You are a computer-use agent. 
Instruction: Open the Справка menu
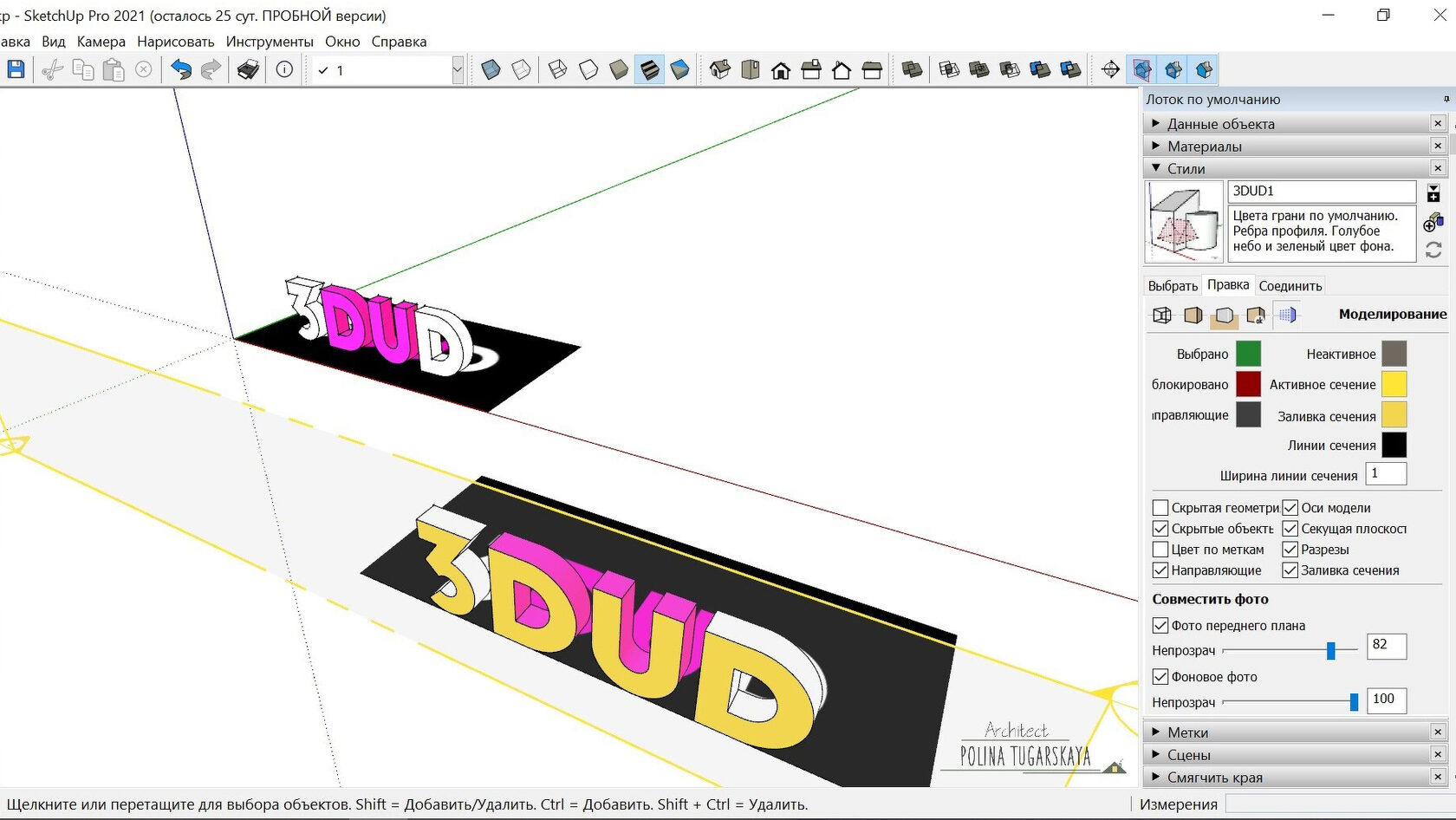(399, 42)
